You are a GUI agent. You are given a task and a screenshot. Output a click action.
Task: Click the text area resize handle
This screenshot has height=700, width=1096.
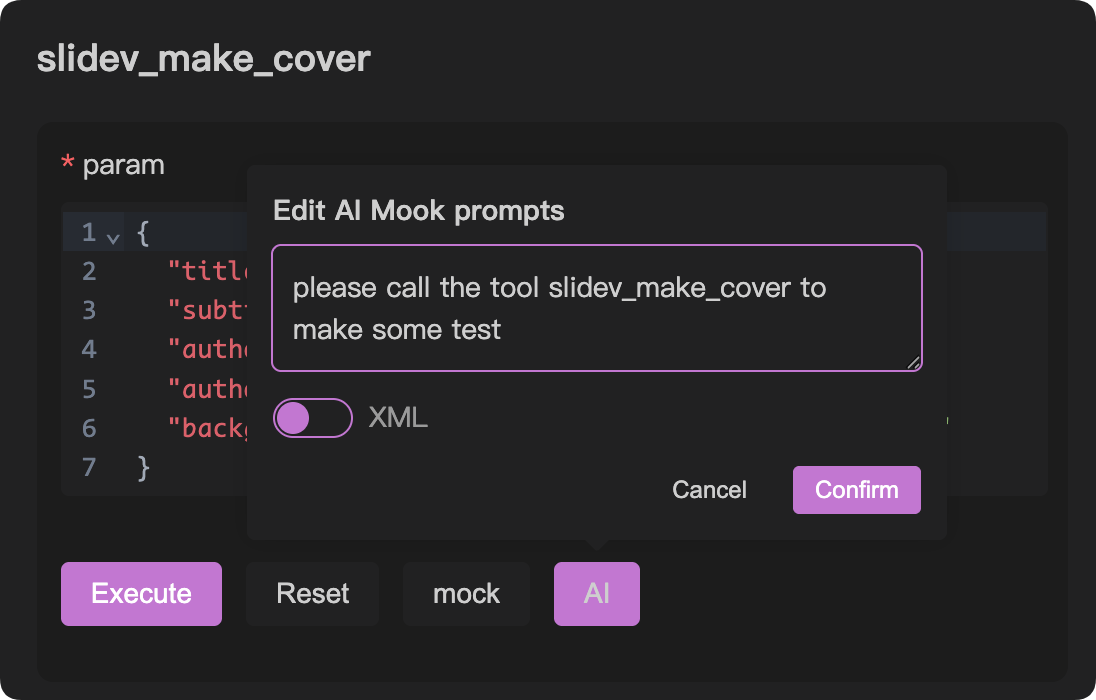click(x=914, y=363)
